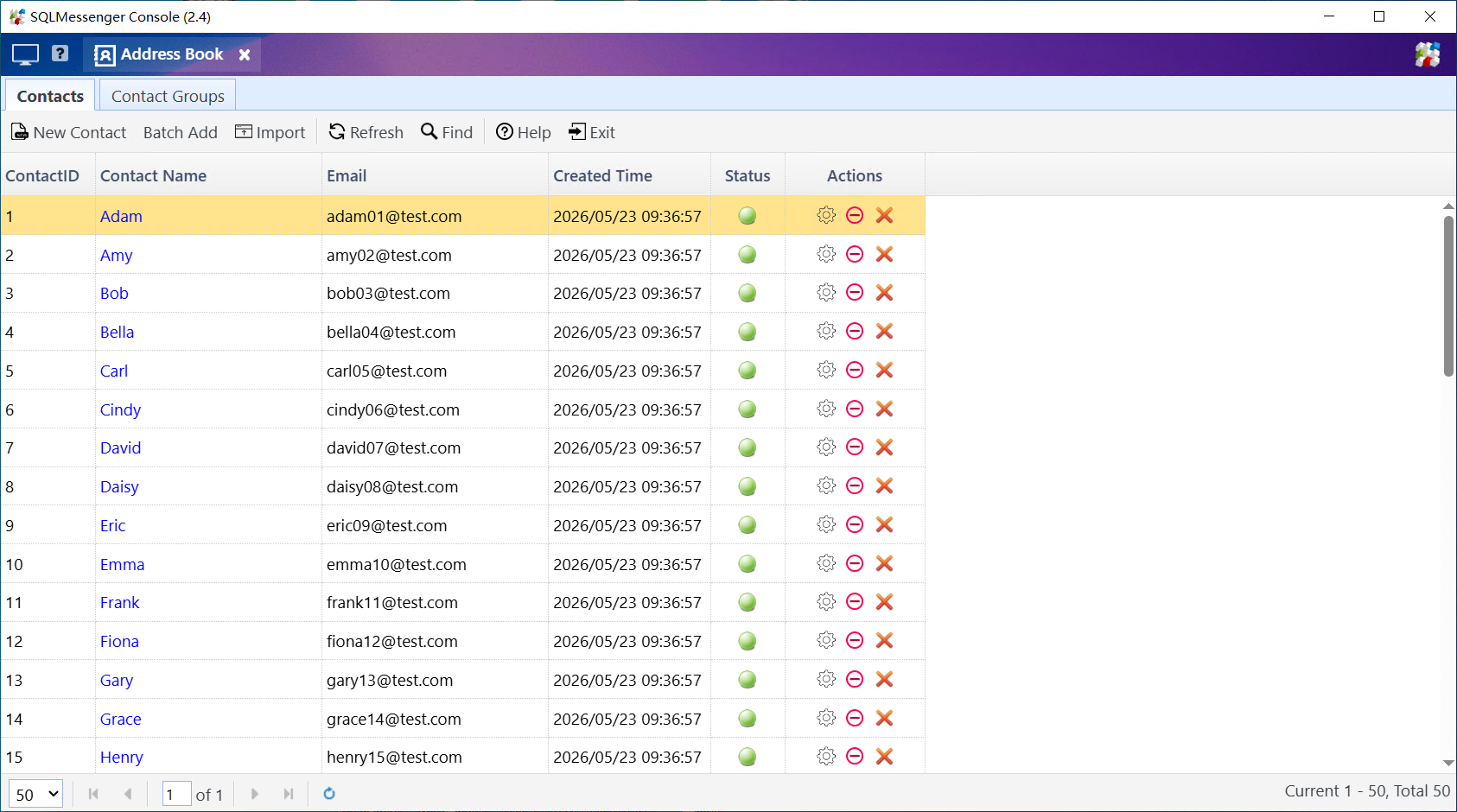Image resolution: width=1457 pixels, height=812 pixels.
Task: Open contact link Fiona
Action: coord(119,641)
